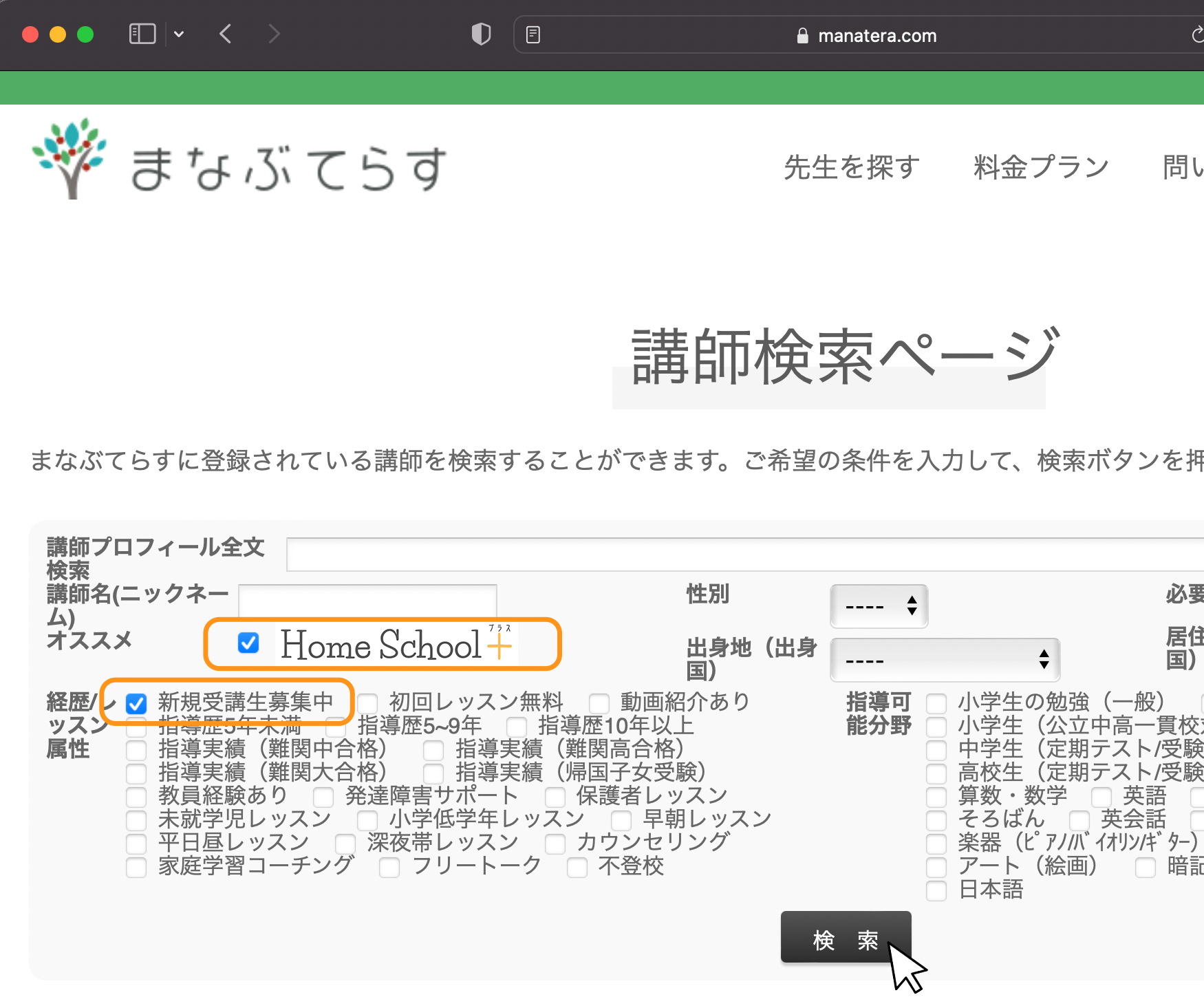This screenshot has width=1204, height=1008.
Task: Open the 性別 dropdown menu
Action: pyautogui.click(x=879, y=605)
